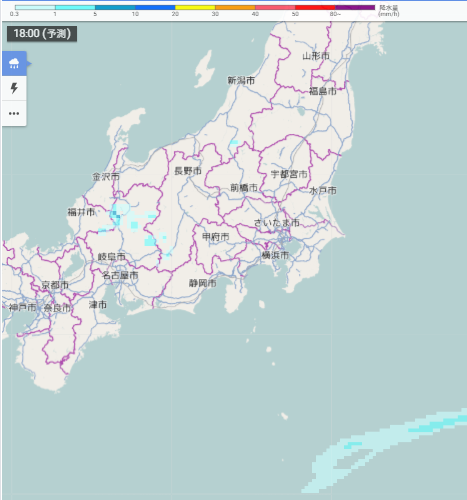This screenshot has width=467, height=500.
Task: Click the yellow 20-30 legend color segment
Action: pyautogui.click(x=195, y=7)
